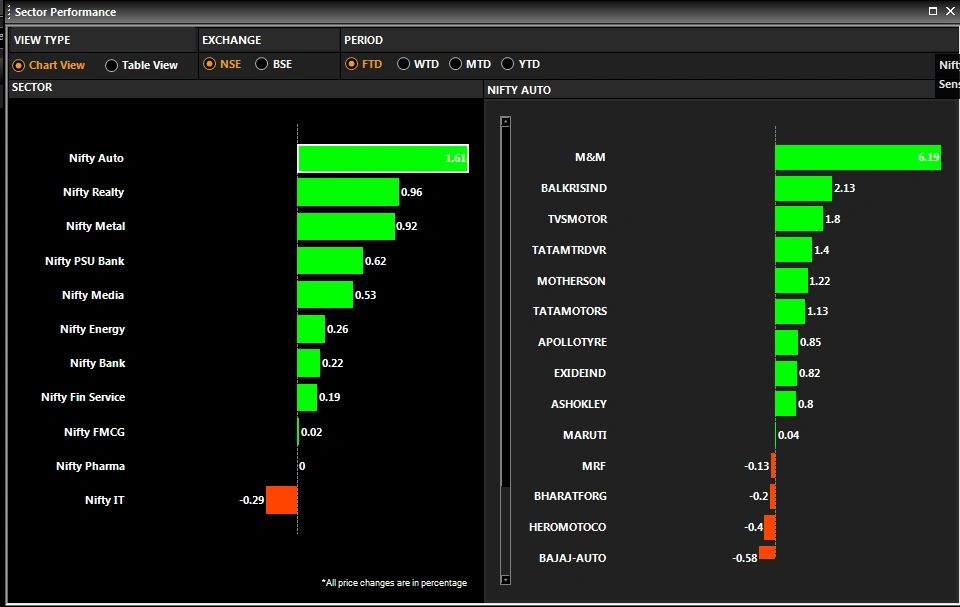Select the BALKRISIND bar in chart
This screenshot has height=607, width=960.
point(803,188)
